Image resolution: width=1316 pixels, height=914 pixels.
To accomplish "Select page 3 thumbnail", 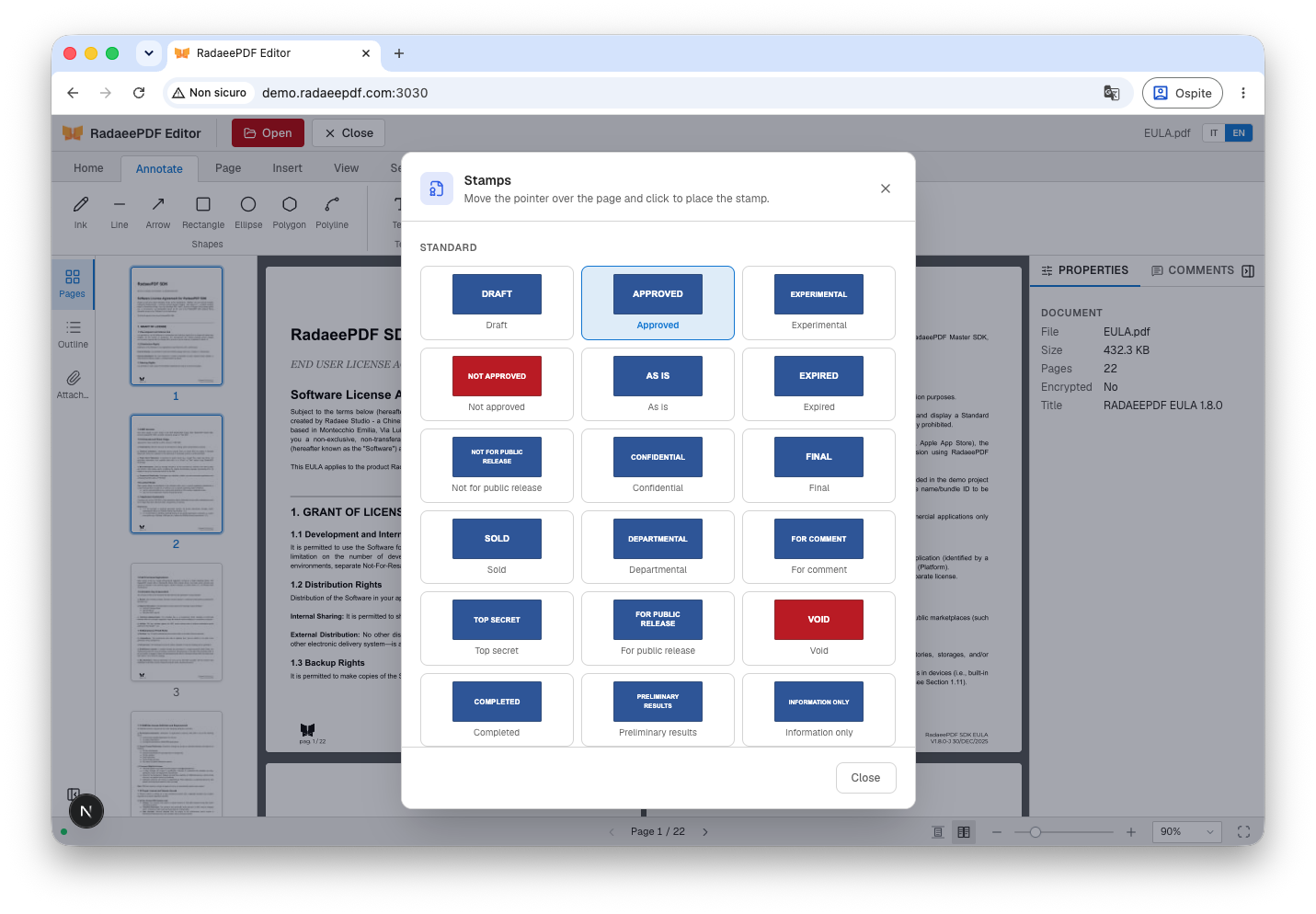I will pyautogui.click(x=177, y=622).
